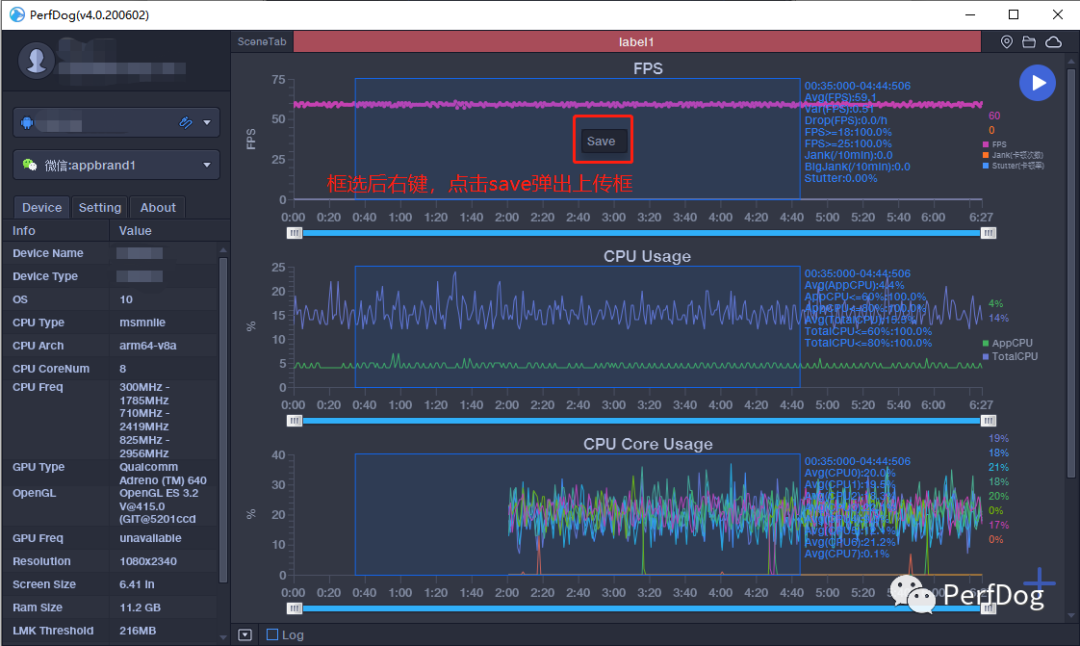
Task: Select the Ram Size value 11.2 GB
Action: pos(140,607)
